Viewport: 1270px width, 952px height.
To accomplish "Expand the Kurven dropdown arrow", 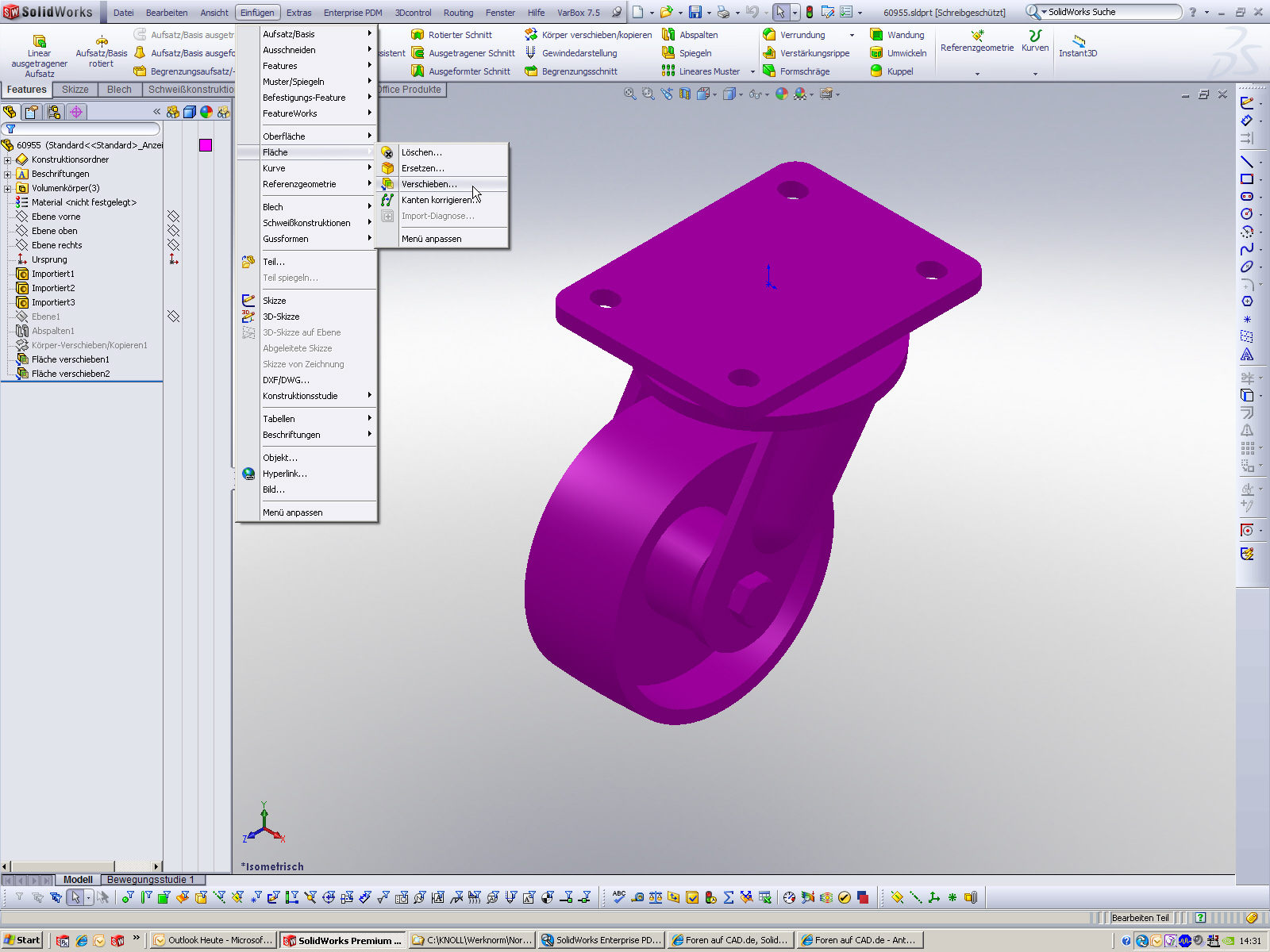I will 1035,74.
